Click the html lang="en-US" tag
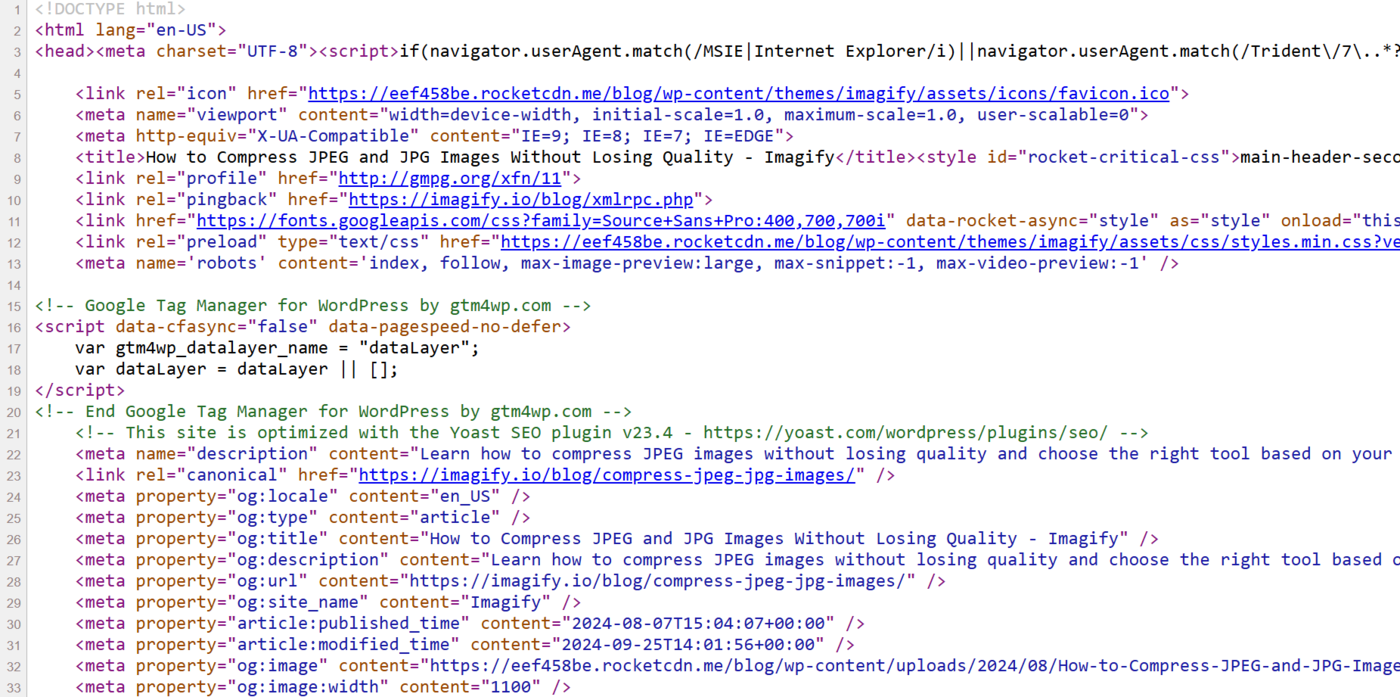The height and width of the screenshot is (697, 1400). point(130,30)
